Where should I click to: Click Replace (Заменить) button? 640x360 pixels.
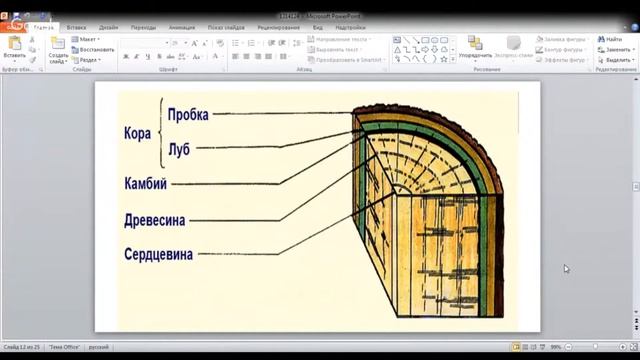(x=616, y=49)
